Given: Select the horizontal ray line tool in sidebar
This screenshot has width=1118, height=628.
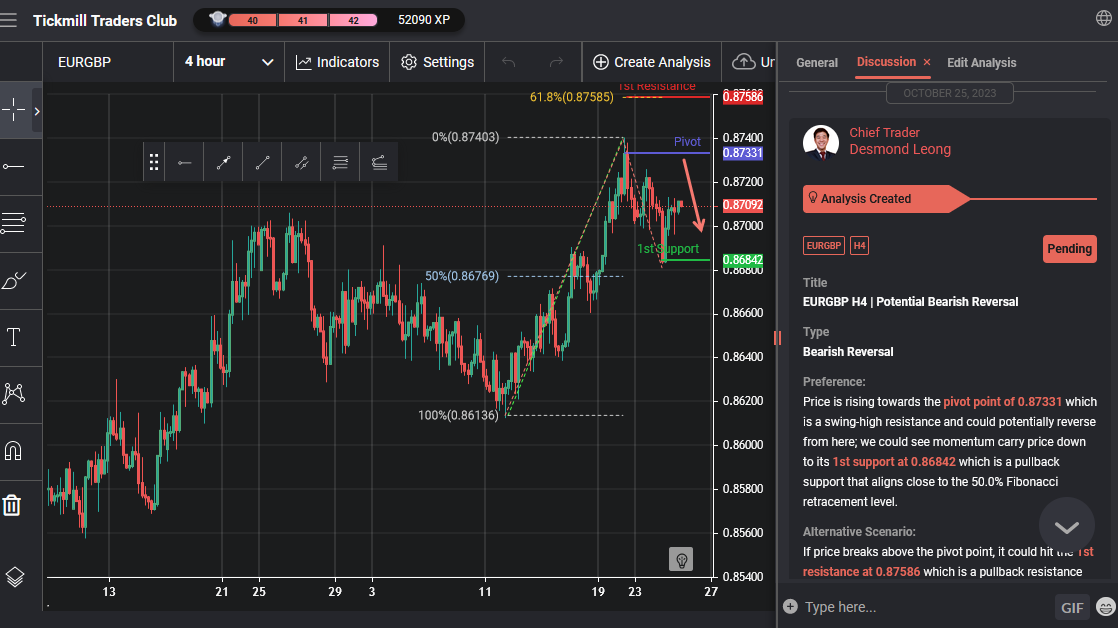Looking at the screenshot, I should coord(14,166).
